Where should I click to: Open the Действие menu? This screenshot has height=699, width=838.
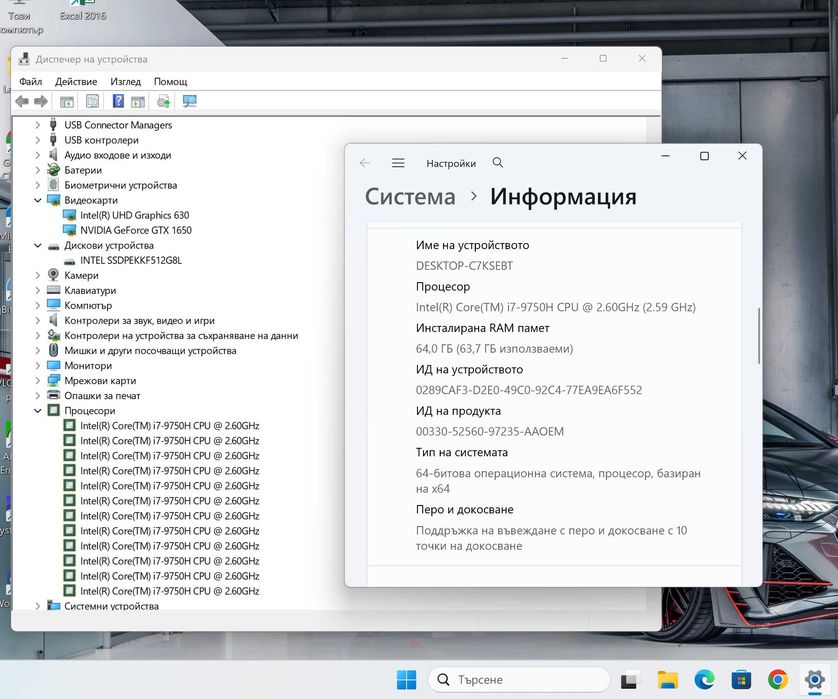76,81
